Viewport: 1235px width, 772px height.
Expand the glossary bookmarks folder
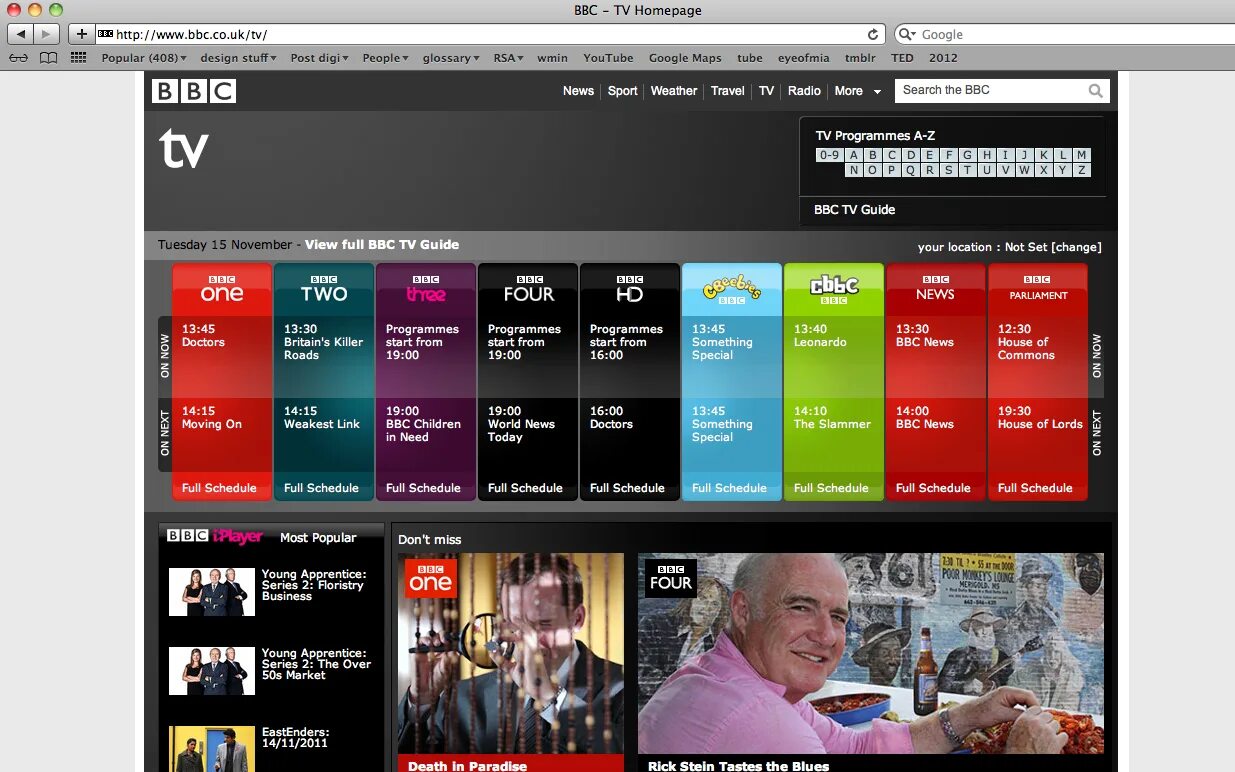point(451,58)
